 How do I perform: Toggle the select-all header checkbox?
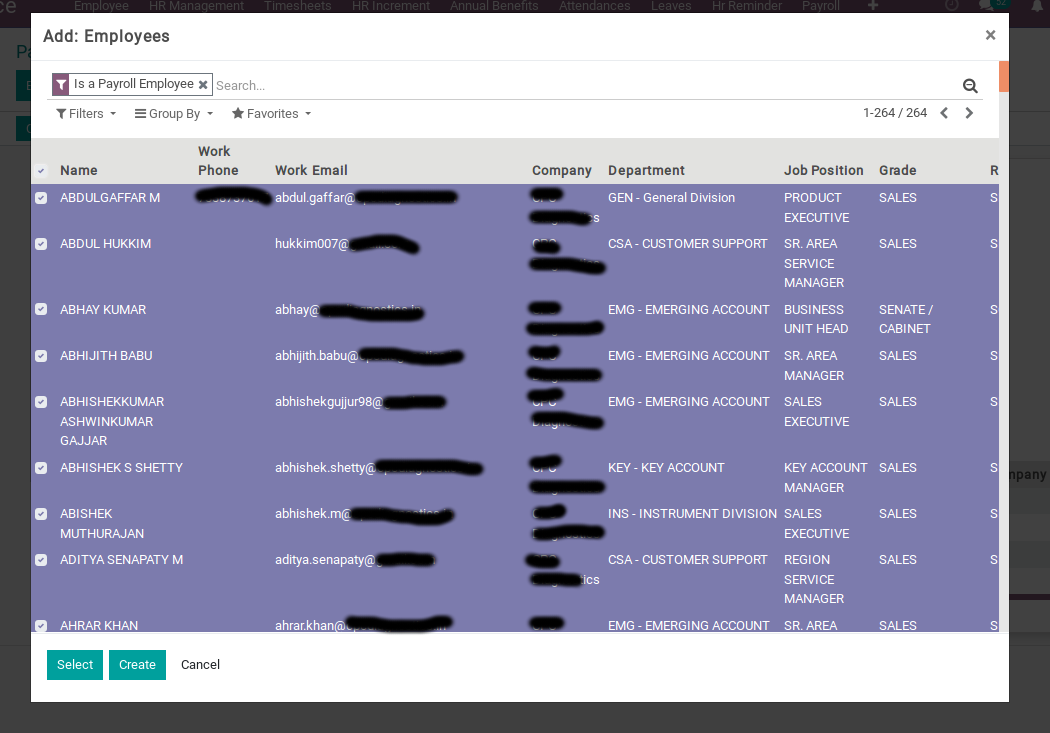[41, 171]
